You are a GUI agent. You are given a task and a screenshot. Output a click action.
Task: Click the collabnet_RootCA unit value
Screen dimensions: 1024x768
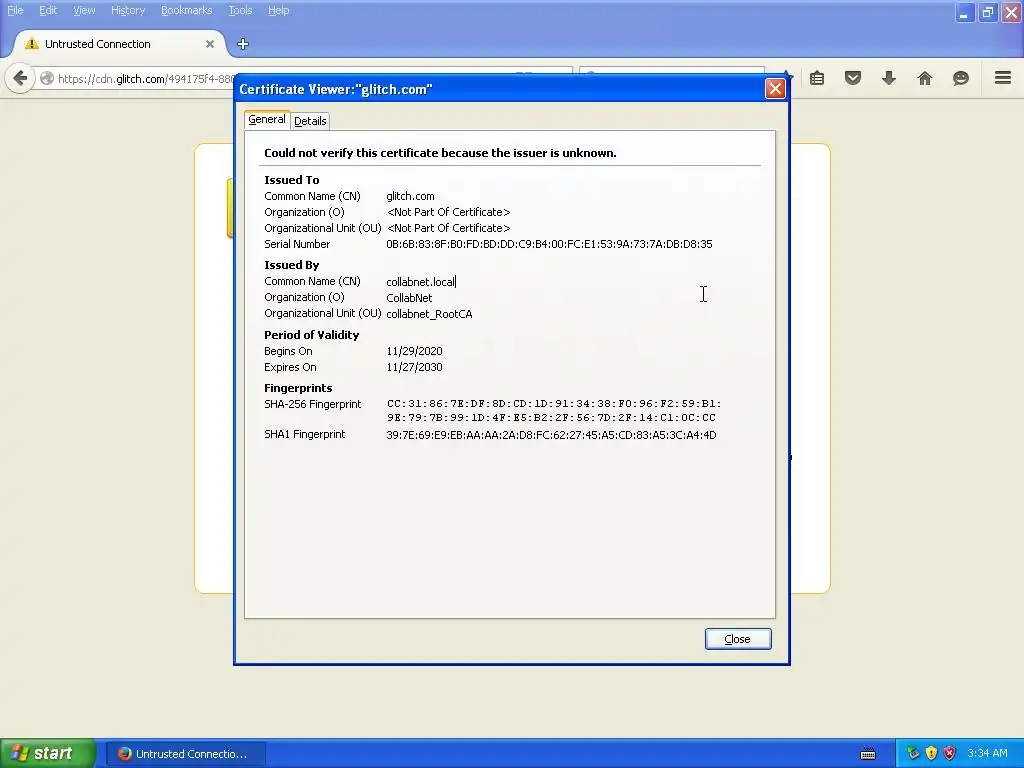[x=429, y=314]
